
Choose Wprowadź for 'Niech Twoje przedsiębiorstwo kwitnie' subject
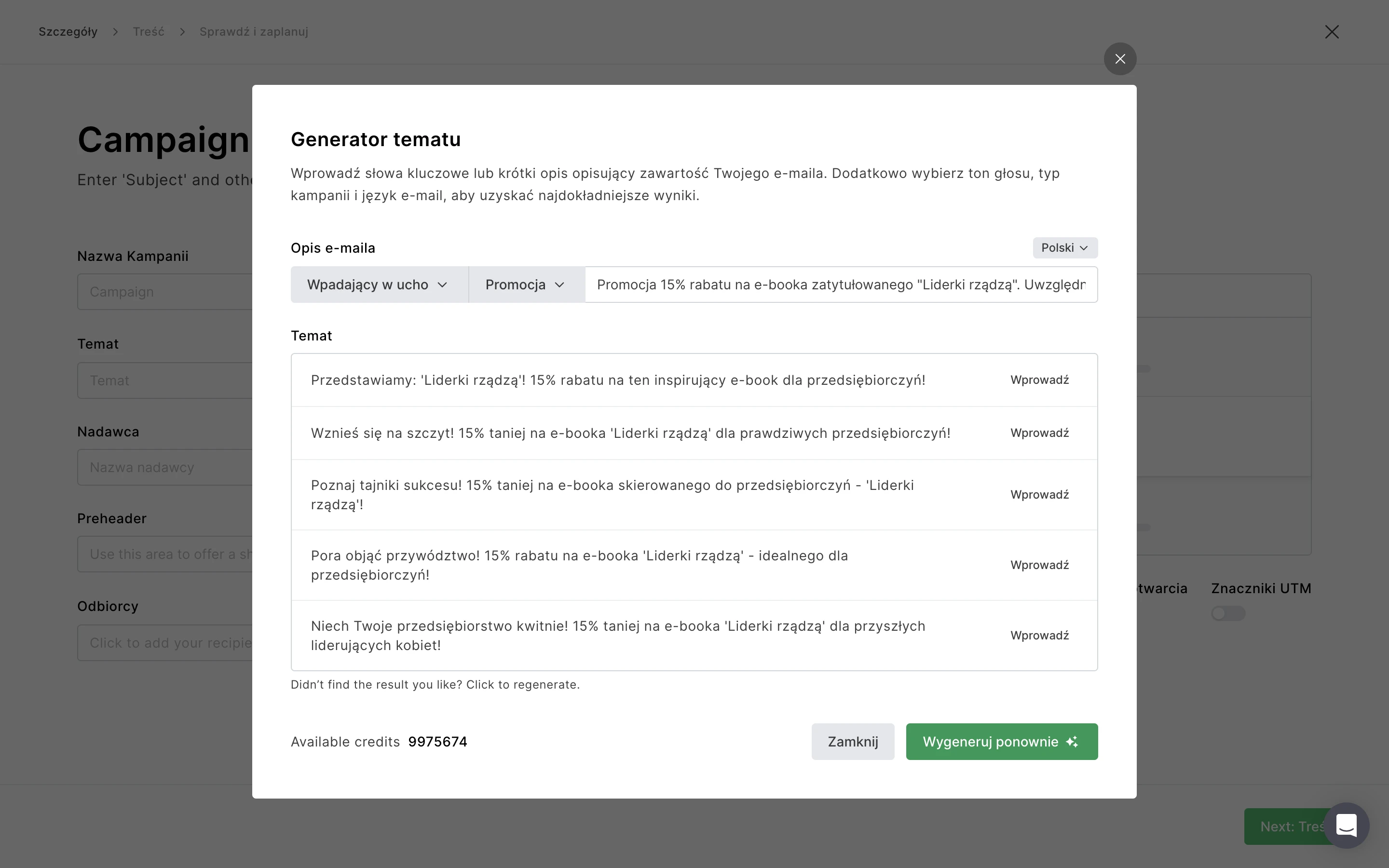(x=1039, y=636)
